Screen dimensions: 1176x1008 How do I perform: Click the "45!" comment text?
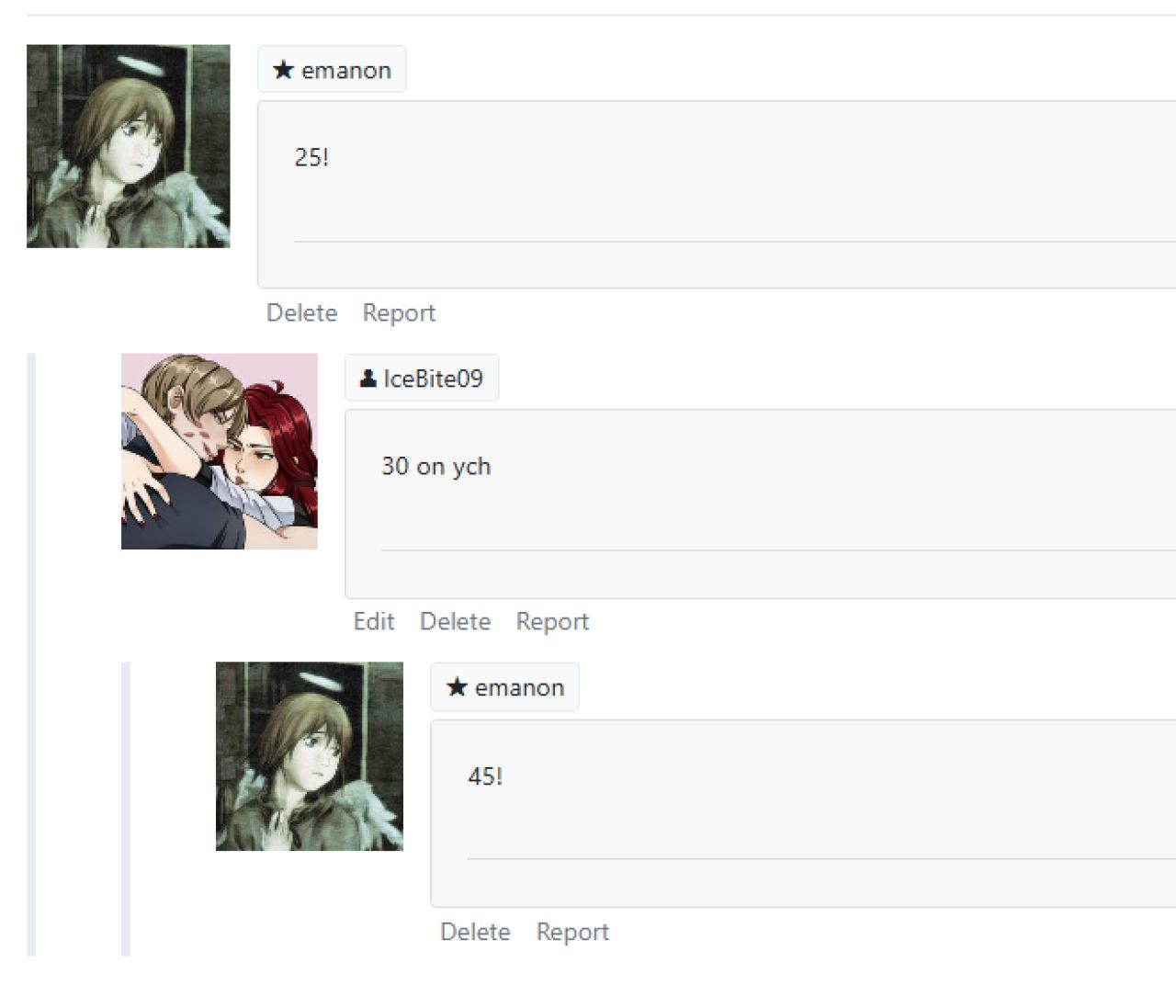click(485, 776)
